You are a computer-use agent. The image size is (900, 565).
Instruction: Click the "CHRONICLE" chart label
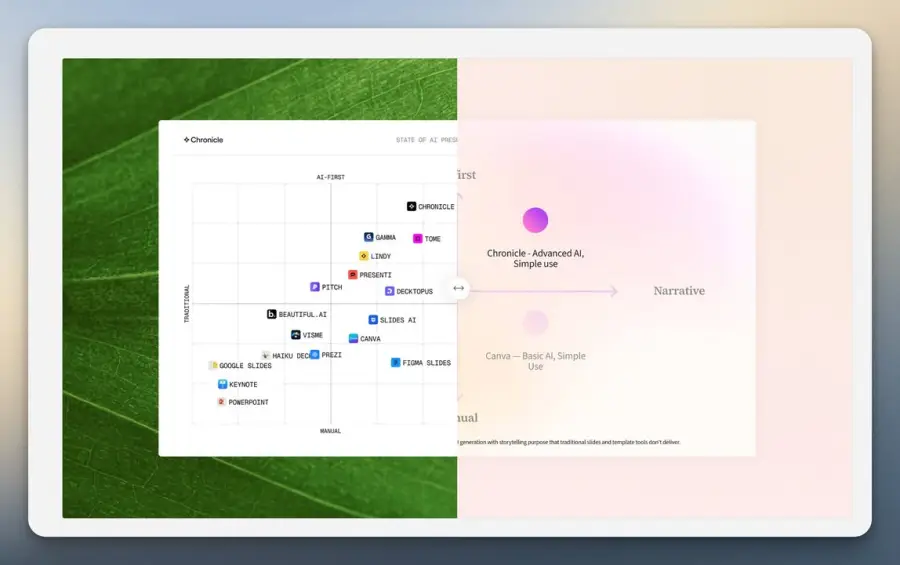click(x=436, y=207)
